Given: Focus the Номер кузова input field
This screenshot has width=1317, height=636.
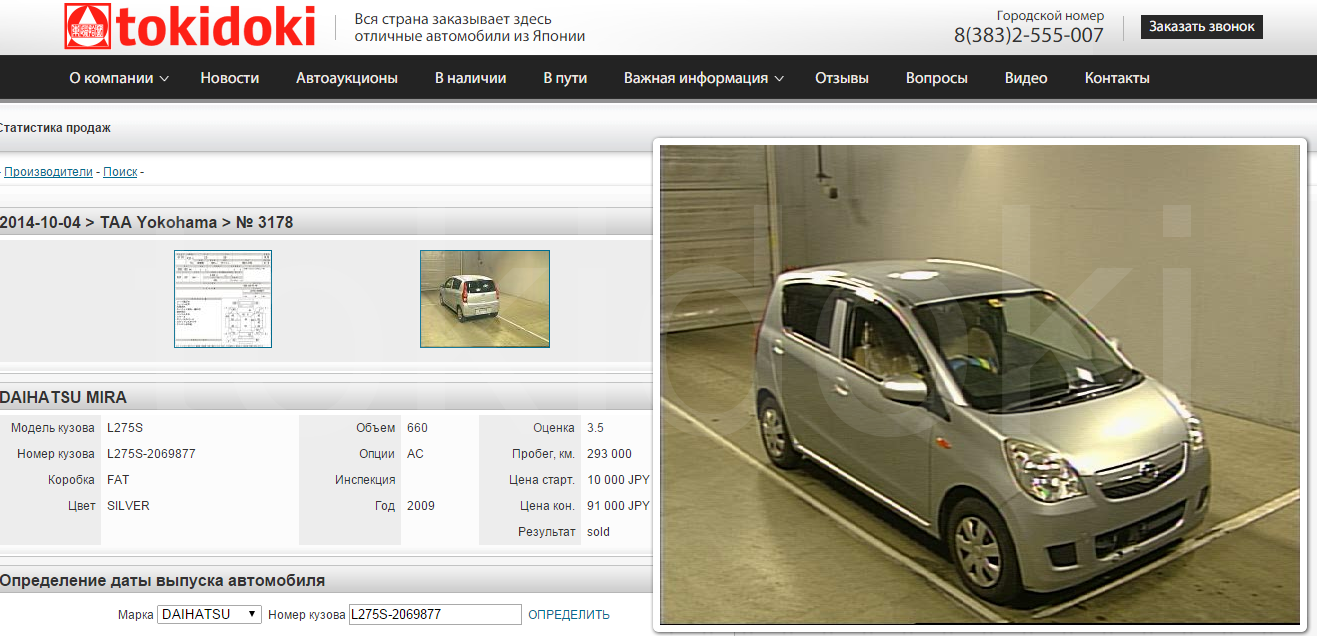Looking at the screenshot, I should coord(435,614).
